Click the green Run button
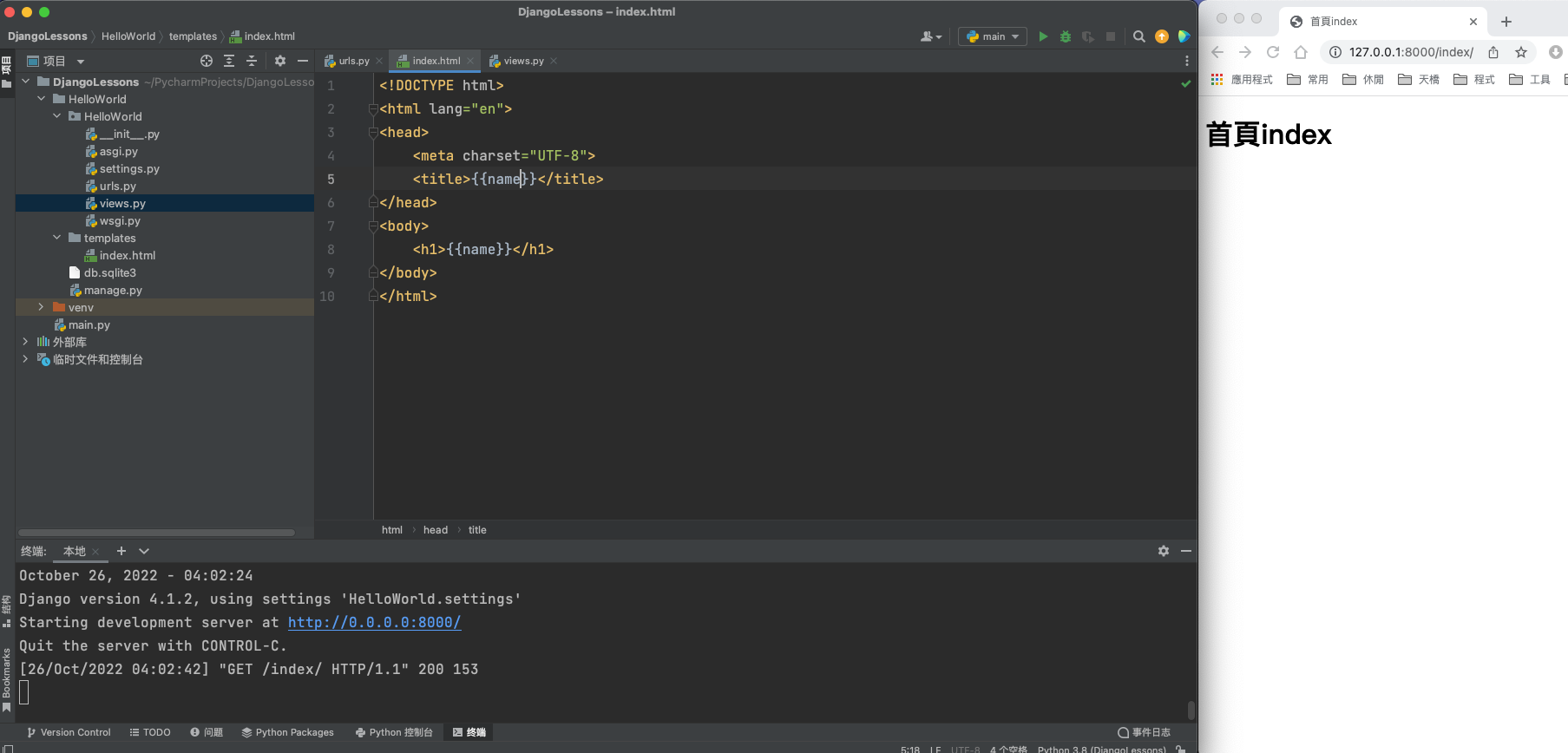This screenshot has width=1568, height=753. point(1043,36)
